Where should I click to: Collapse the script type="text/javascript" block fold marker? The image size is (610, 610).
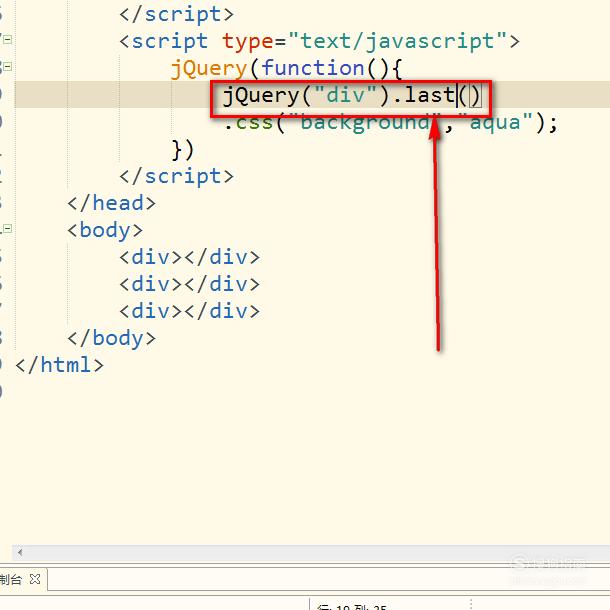click(x=7, y=39)
